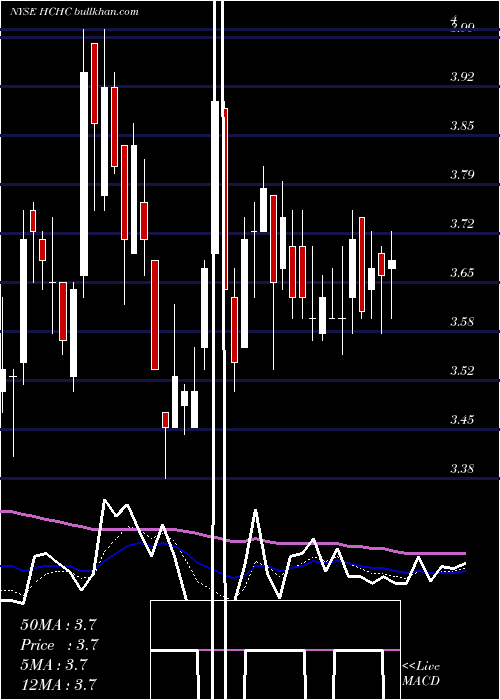This screenshot has height=700, width=500.
Task: Click the NYSE HCHC bullkhan.com title text
Action: pos(74,12)
